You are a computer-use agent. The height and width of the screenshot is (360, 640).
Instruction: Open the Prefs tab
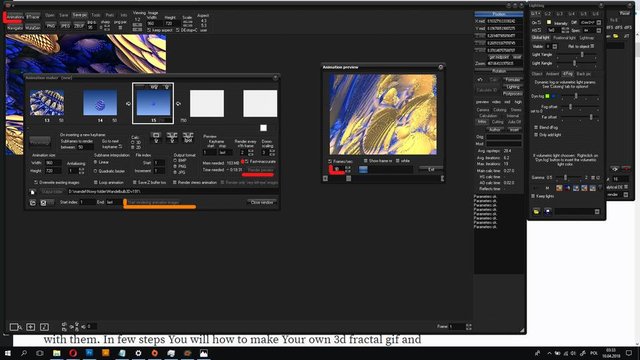click(110, 15)
